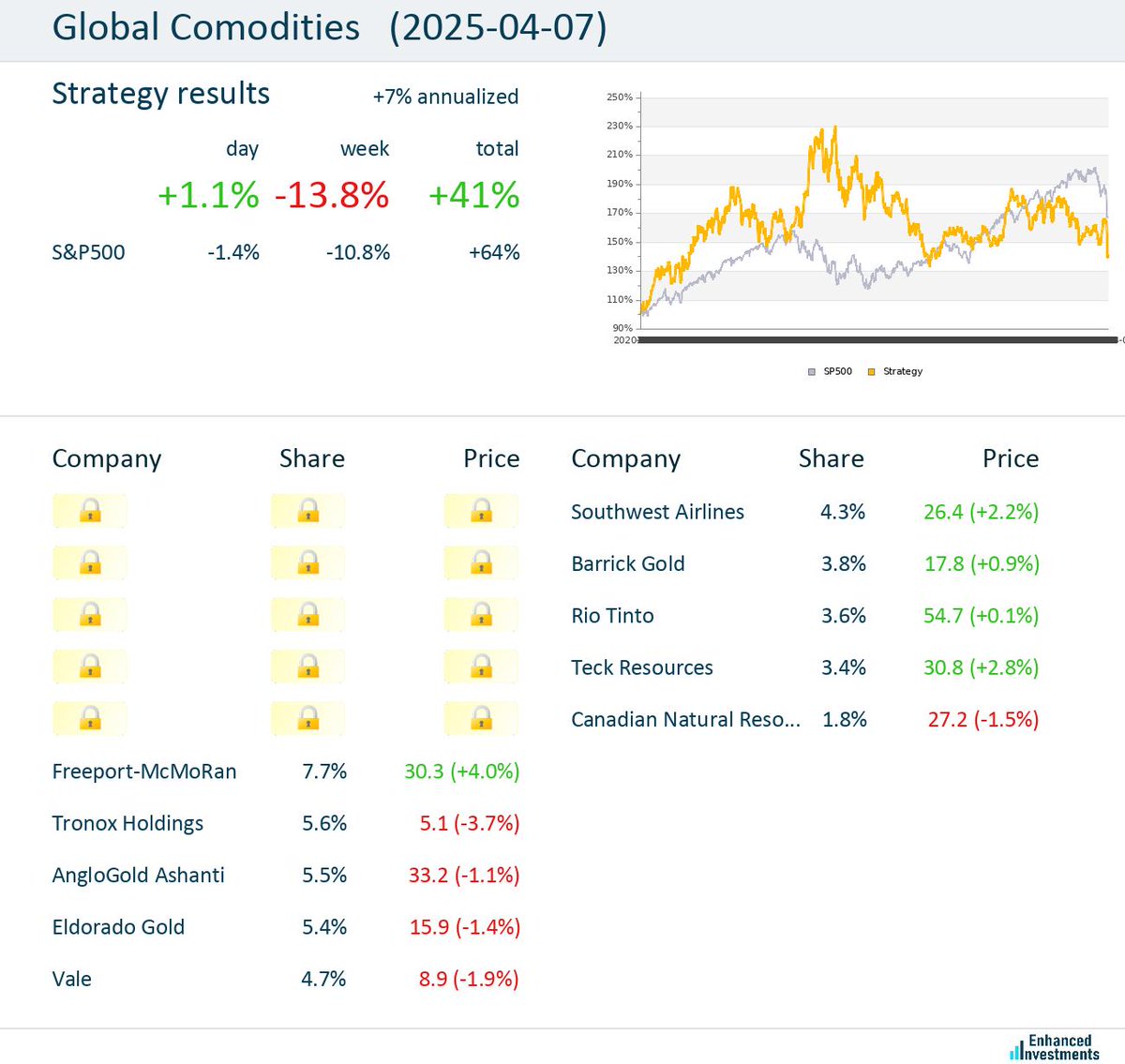
Task: Click the S&P500 row label
Action: (x=88, y=252)
